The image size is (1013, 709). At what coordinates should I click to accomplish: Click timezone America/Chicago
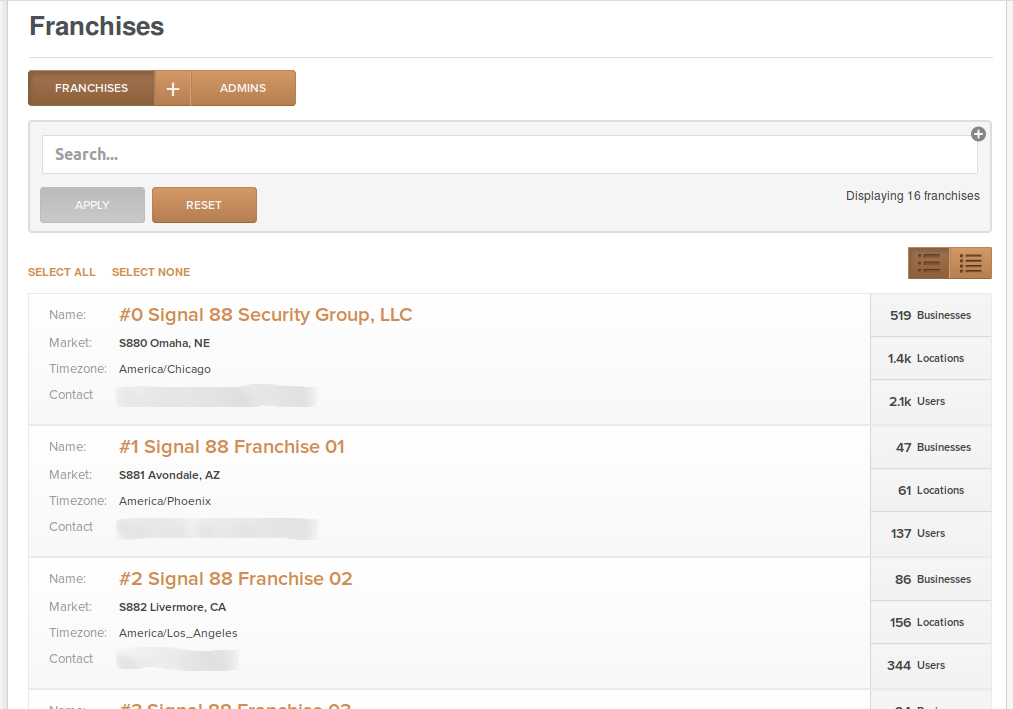[x=165, y=369]
